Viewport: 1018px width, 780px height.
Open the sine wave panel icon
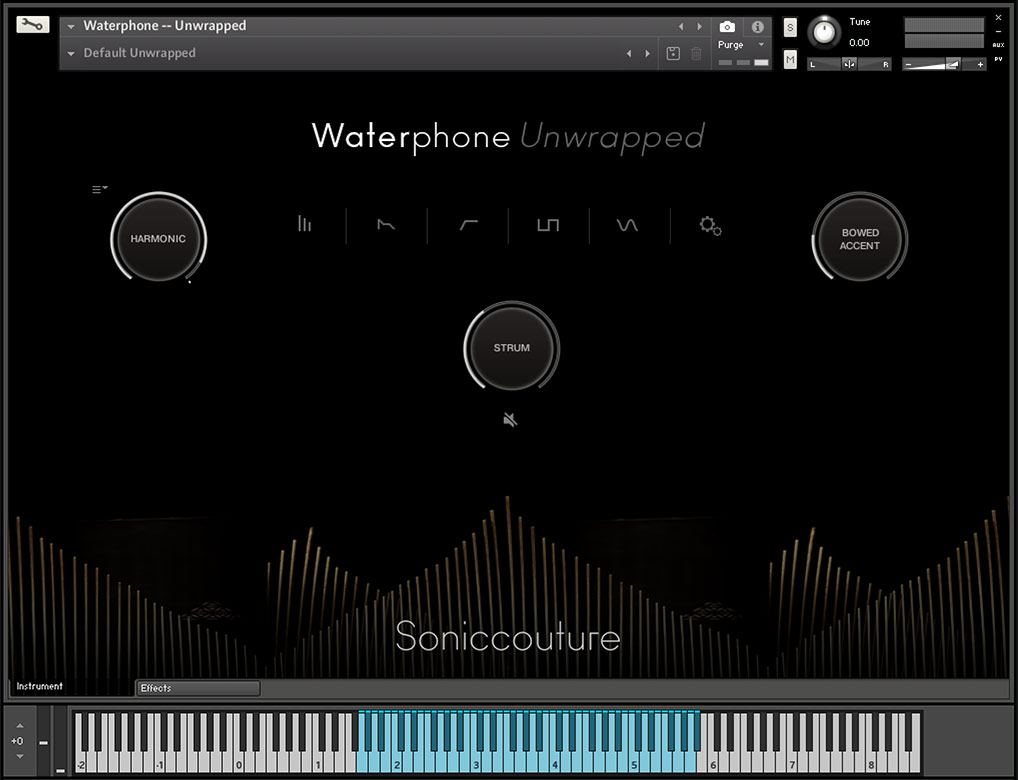pyautogui.click(x=627, y=225)
